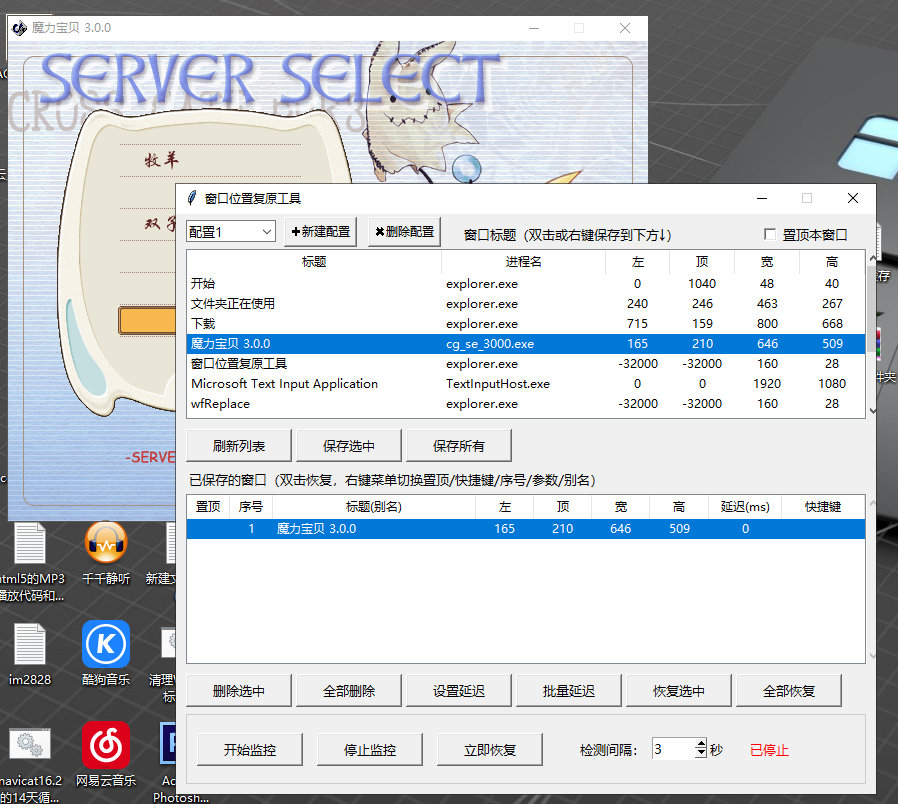Decrease the 检测间隔 value with down arrow
The image size is (898, 804).
pyautogui.click(x=701, y=753)
